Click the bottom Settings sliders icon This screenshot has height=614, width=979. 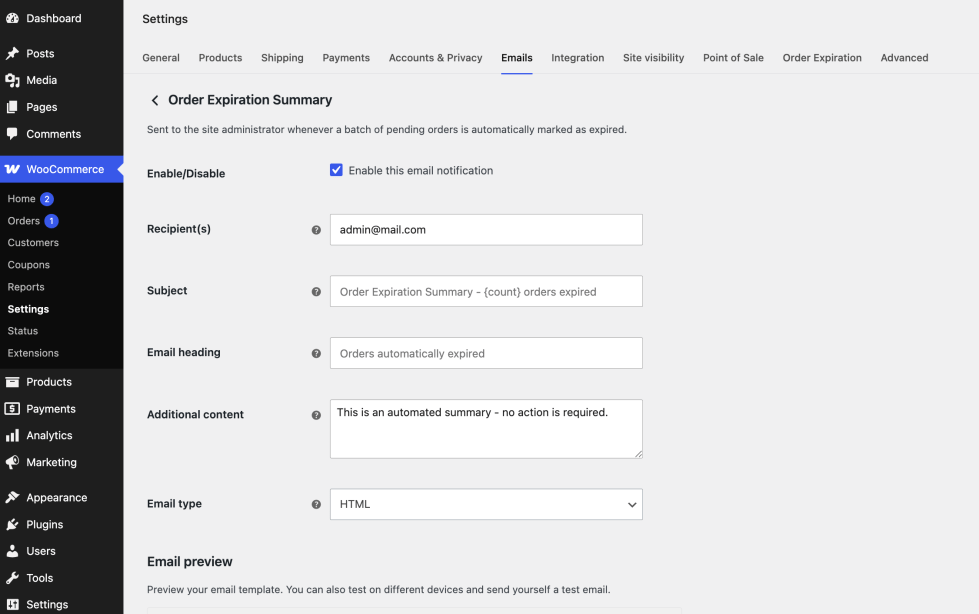point(12,604)
